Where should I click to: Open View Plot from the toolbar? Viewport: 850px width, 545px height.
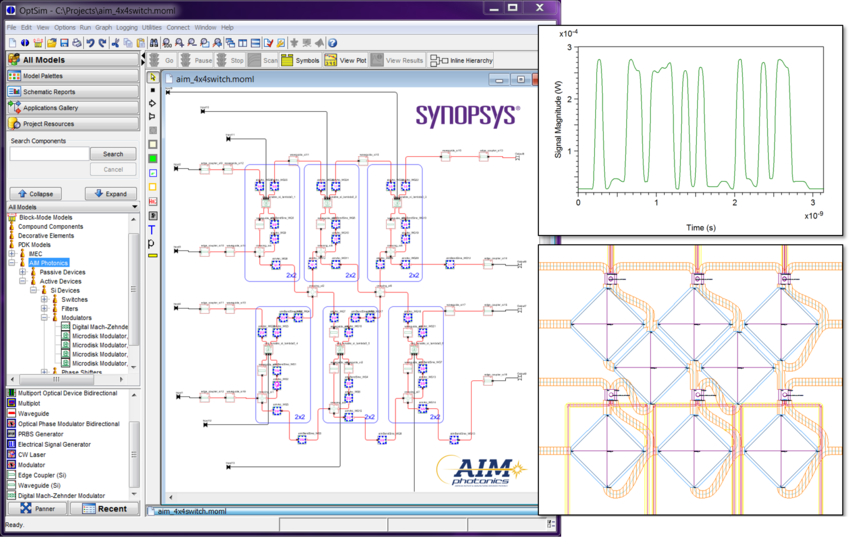click(345, 60)
